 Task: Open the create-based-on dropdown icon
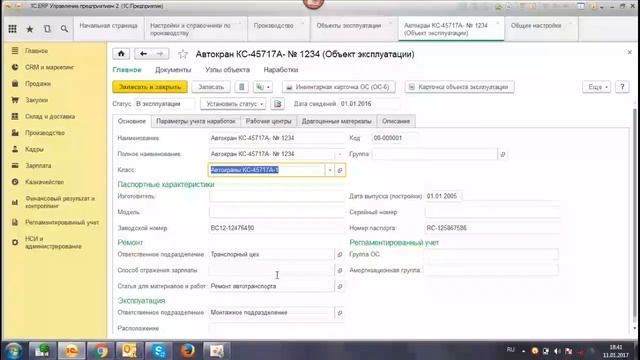point(263,87)
